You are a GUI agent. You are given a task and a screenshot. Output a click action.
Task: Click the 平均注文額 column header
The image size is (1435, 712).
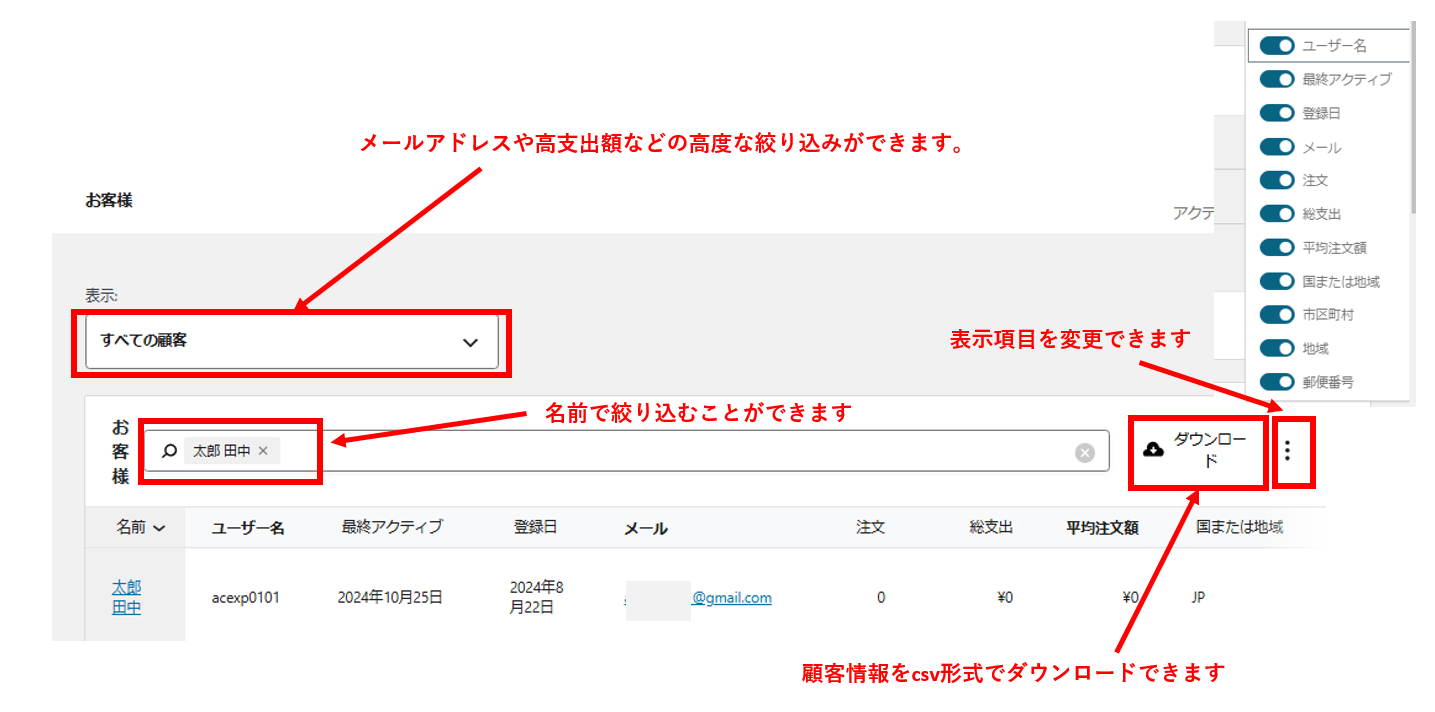coord(1102,529)
